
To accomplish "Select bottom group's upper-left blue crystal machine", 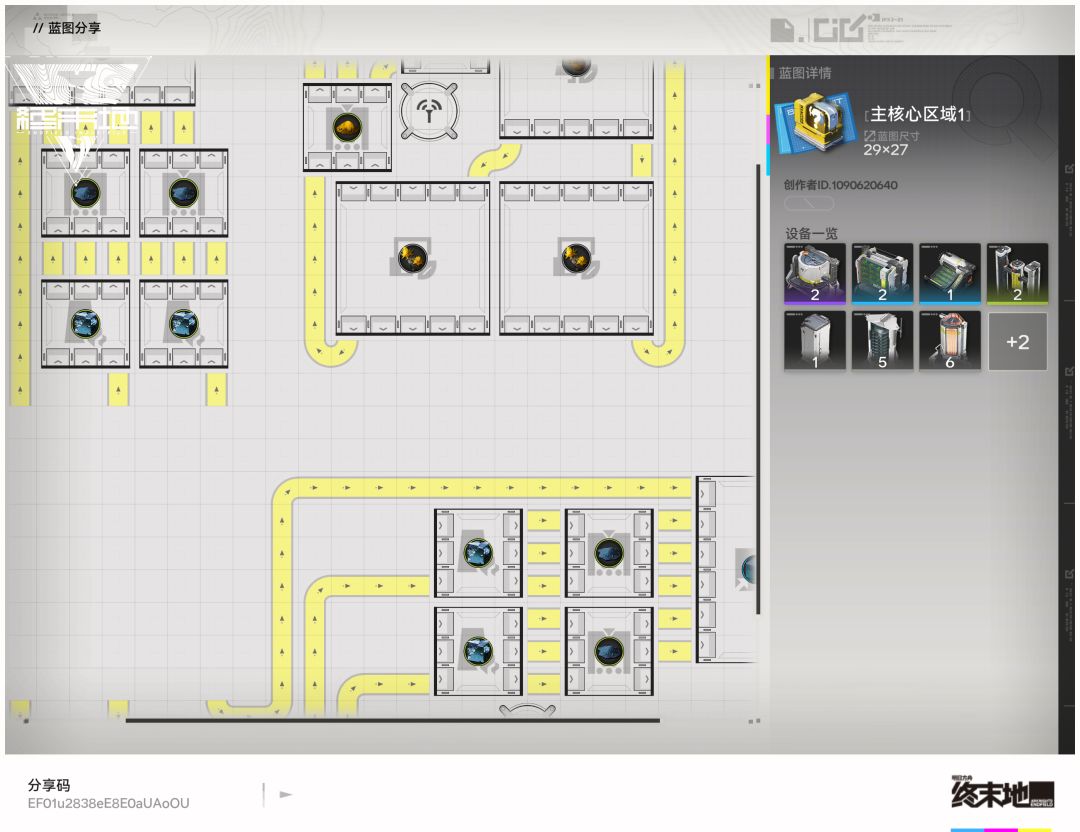I will pos(478,553).
